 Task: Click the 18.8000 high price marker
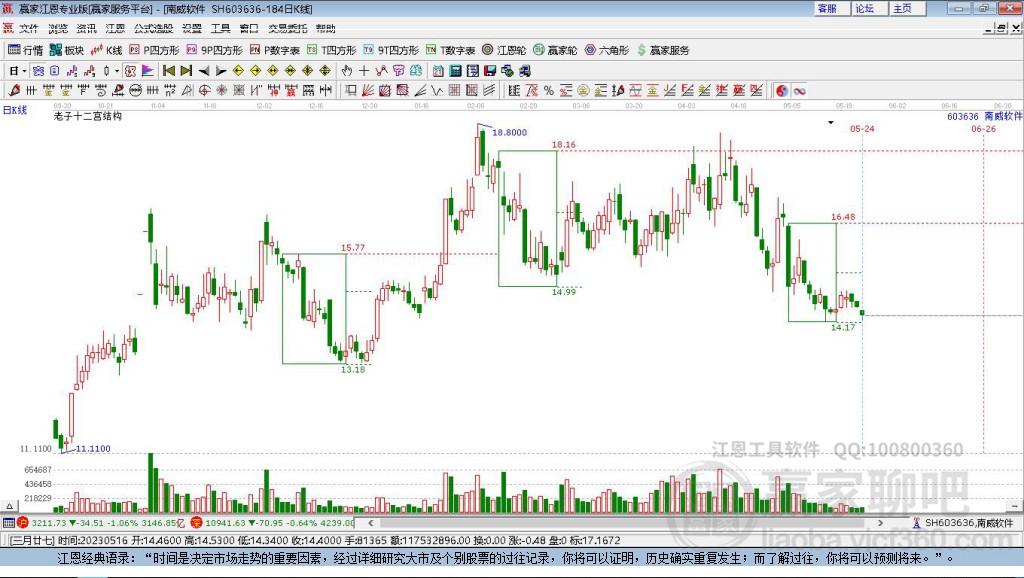click(x=509, y=133)
